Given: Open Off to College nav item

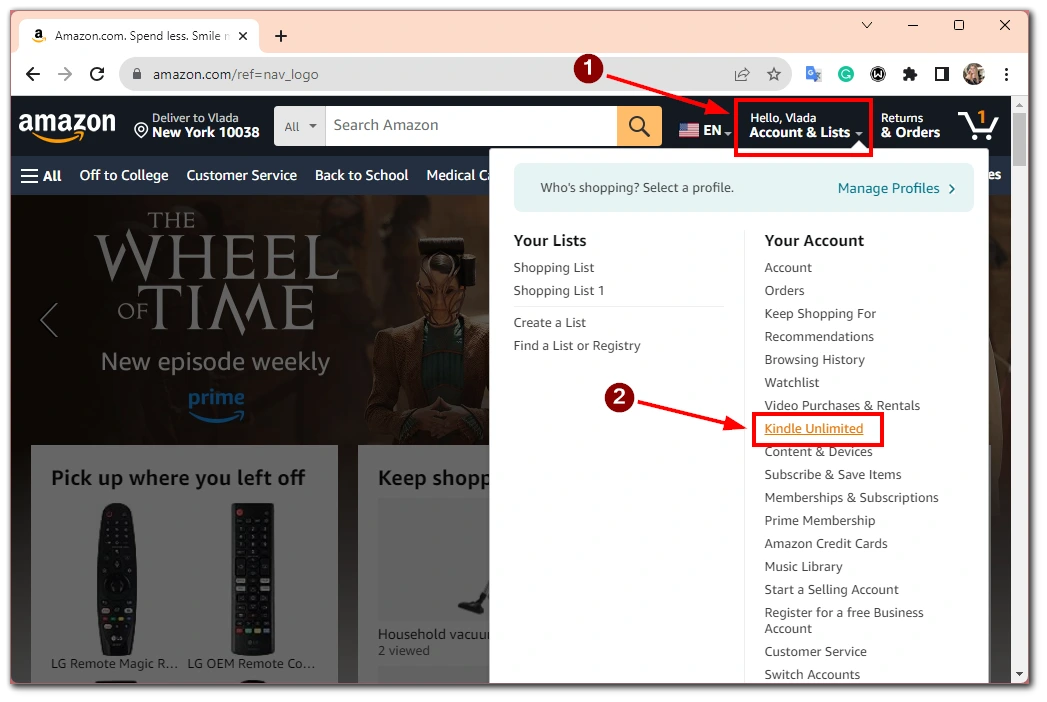Looking at the screenshot, I should pyautogui.click(x=124, y=176).
